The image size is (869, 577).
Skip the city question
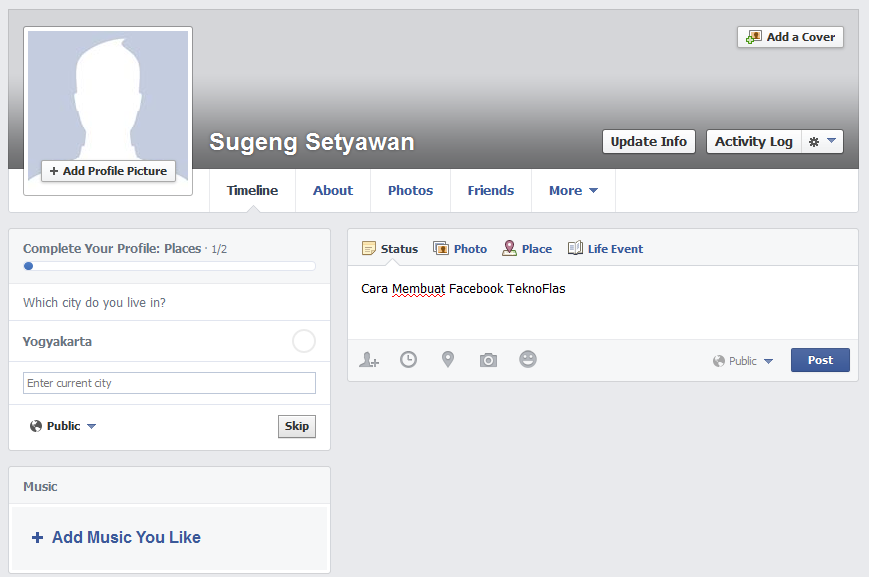tap(297, 426)
